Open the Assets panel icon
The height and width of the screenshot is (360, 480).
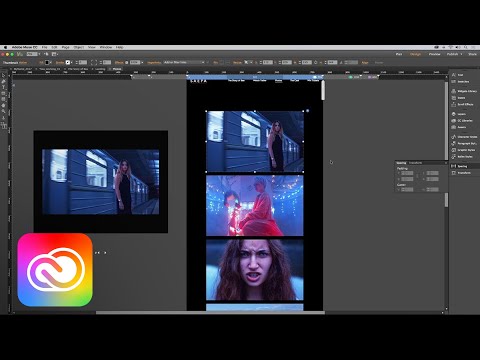click(454, 127)
